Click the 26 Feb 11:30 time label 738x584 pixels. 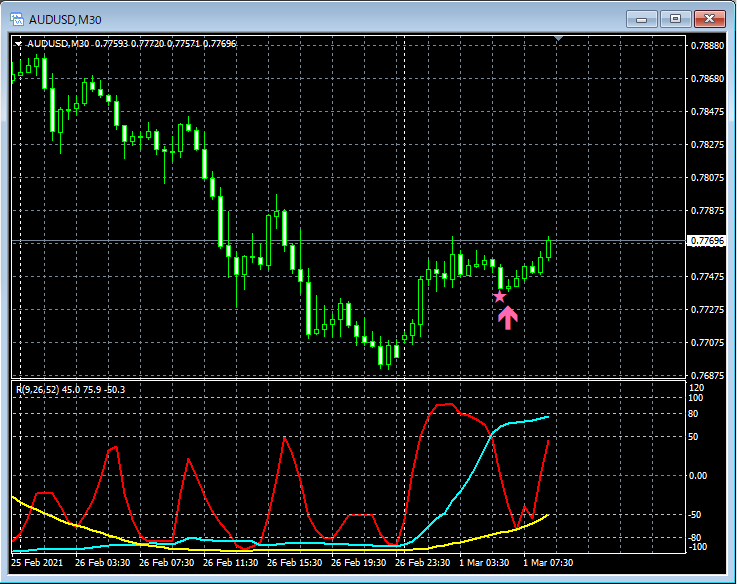point(231,563)
